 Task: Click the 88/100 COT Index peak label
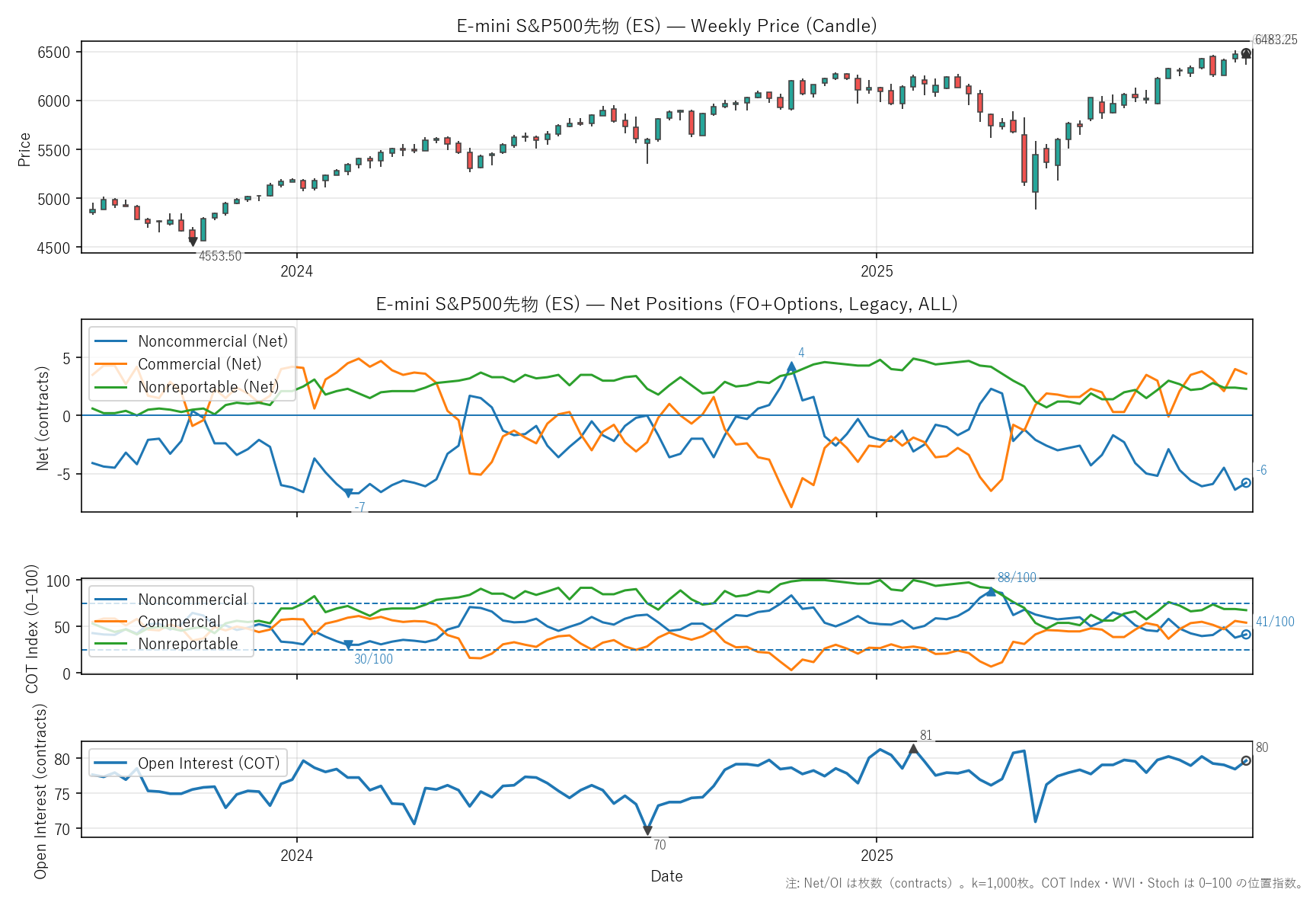coord(1017,577)
